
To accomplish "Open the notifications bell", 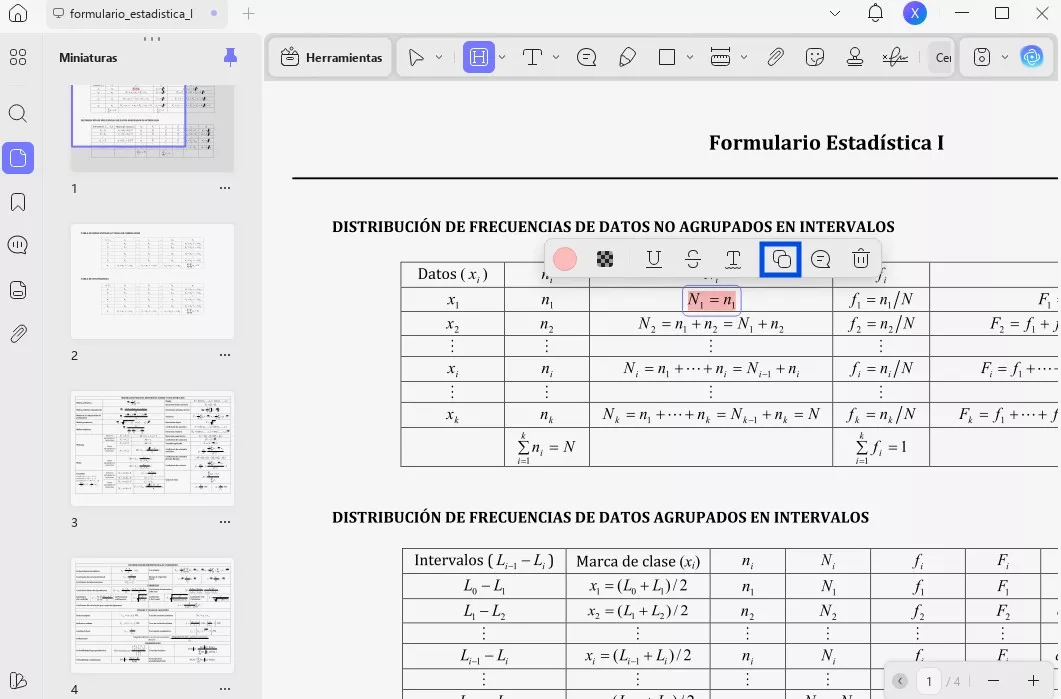I will [876, 14].
